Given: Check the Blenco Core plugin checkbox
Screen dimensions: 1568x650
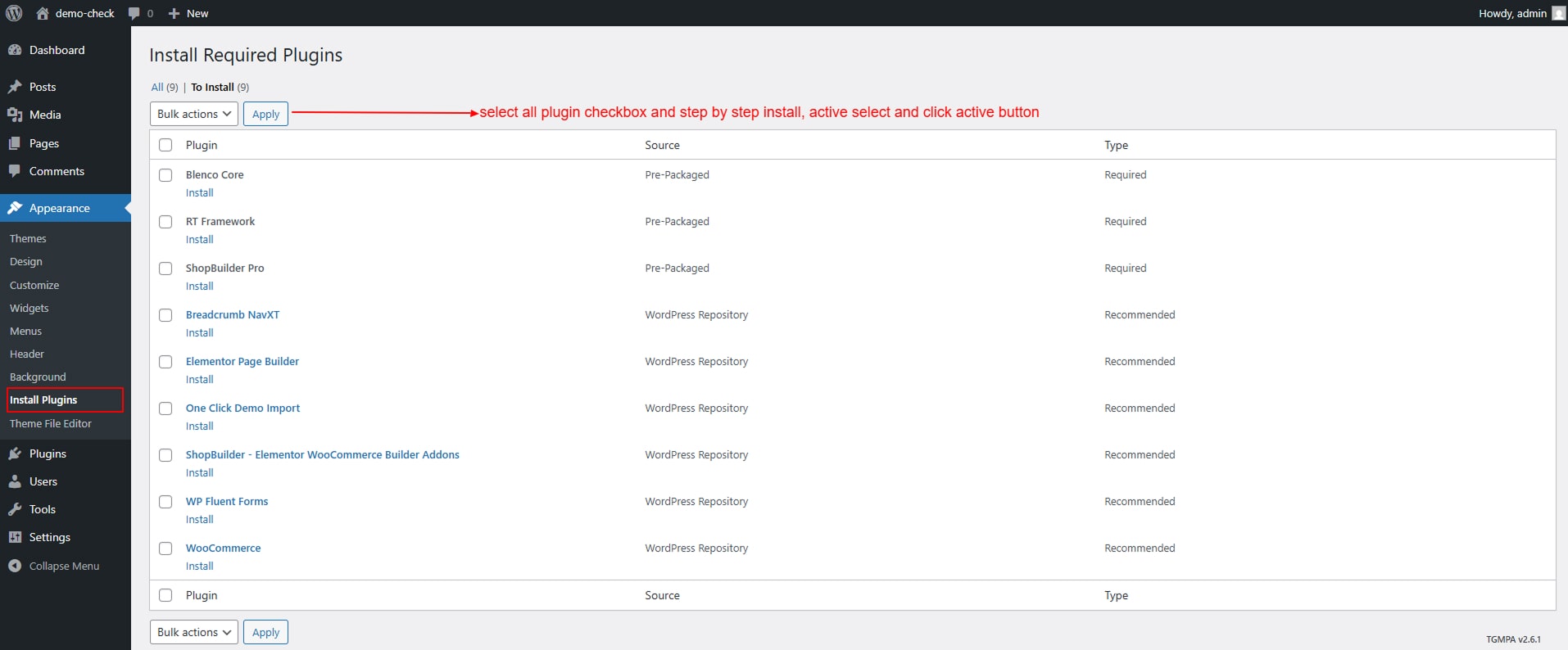Looking at the screenshot, I should (165, 175).
